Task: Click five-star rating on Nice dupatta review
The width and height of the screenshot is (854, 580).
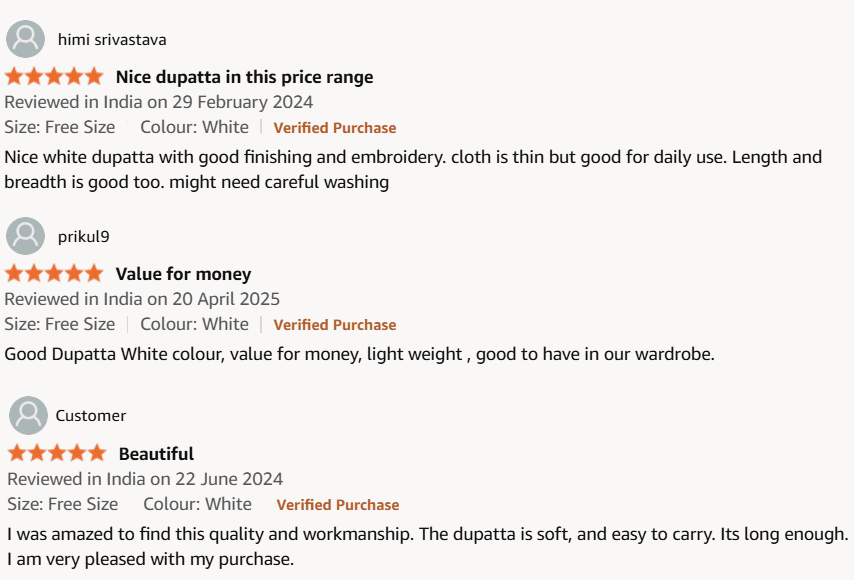Action: [54, 76]
